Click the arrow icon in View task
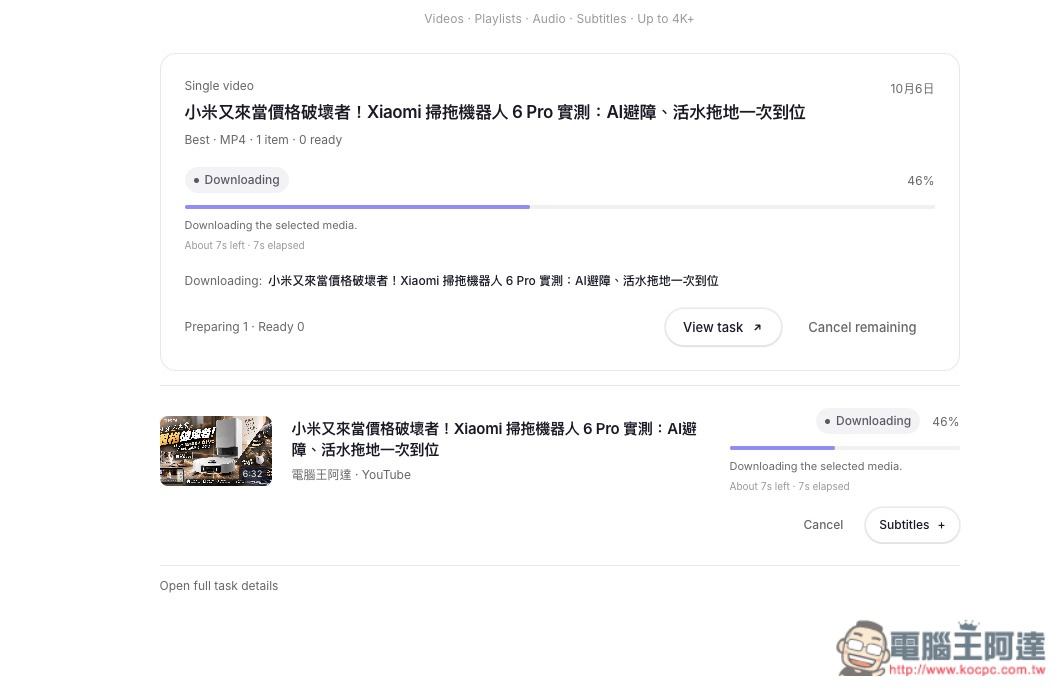This screenshot has height=690, width=1061. pyautogui.click(x=757, y=327)
